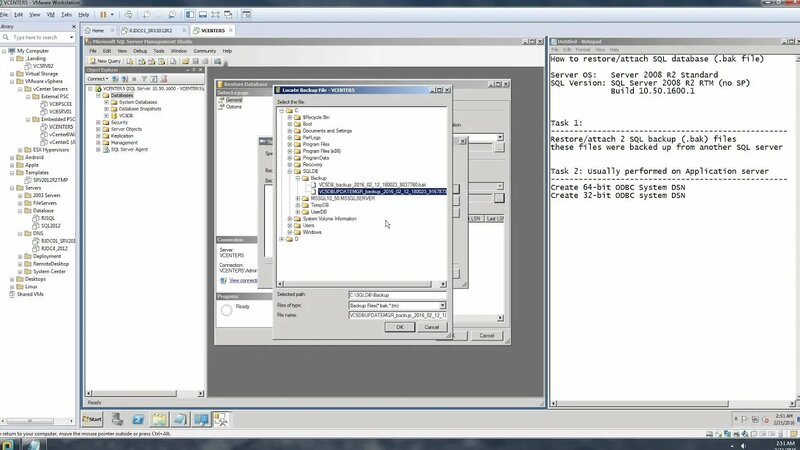Collapse the SQLDB folder in file tree
Image resolution: width=800 pixels, height=450 pixels.
290,171
